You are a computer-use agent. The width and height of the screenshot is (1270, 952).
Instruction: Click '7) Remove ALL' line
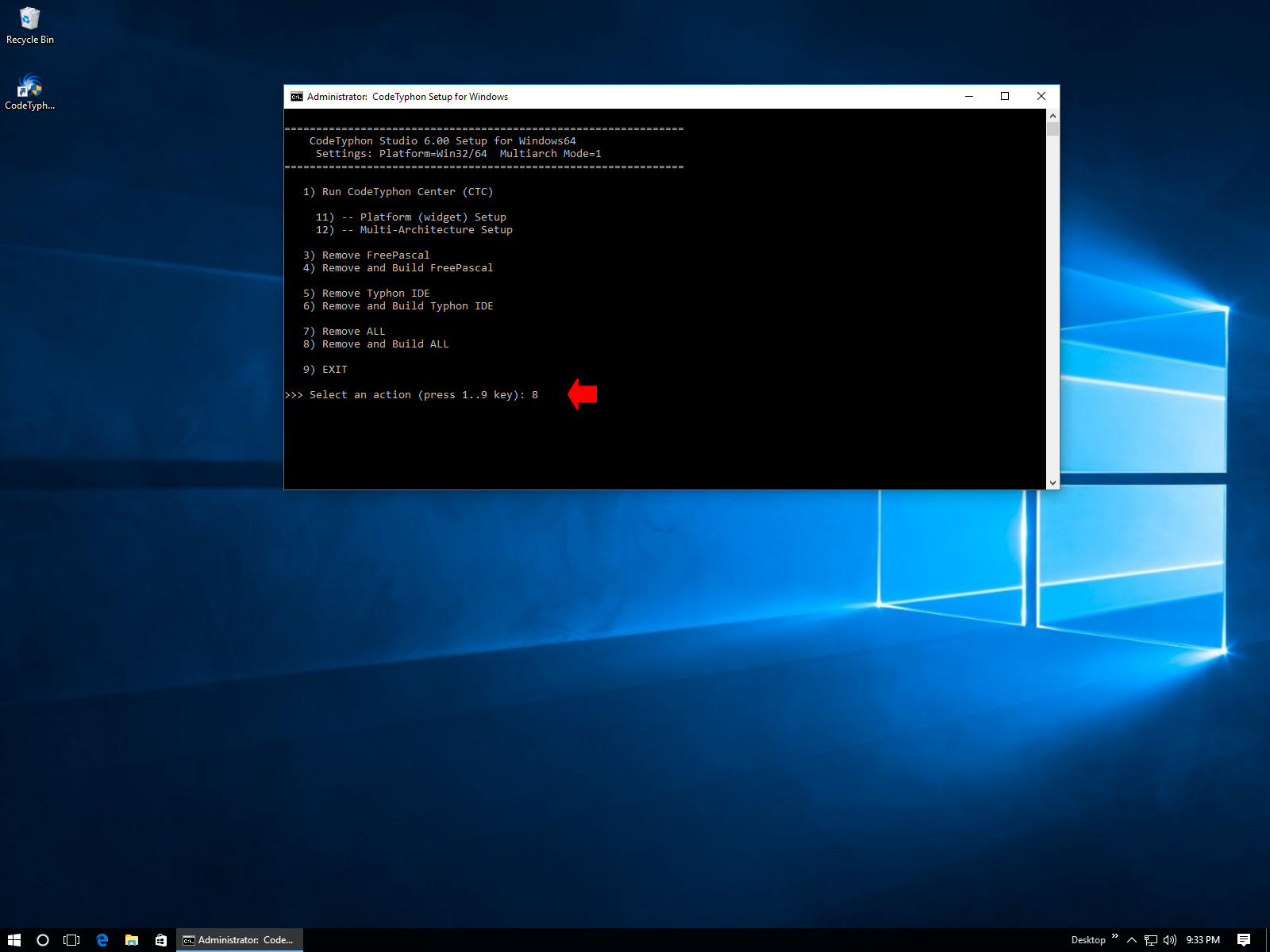point(344,332)
